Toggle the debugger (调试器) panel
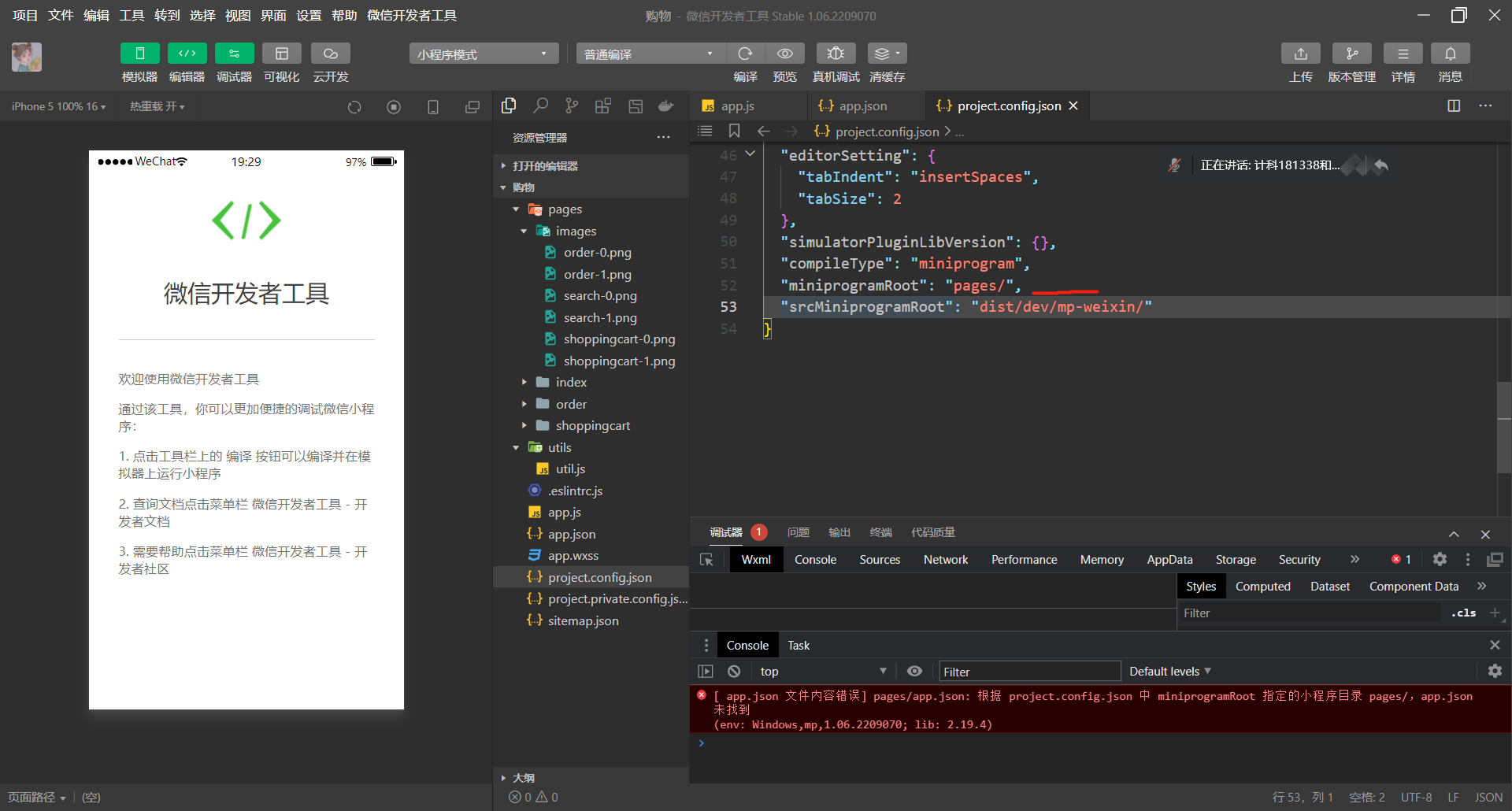The image size is (1512, 811). tap(234, 54)
